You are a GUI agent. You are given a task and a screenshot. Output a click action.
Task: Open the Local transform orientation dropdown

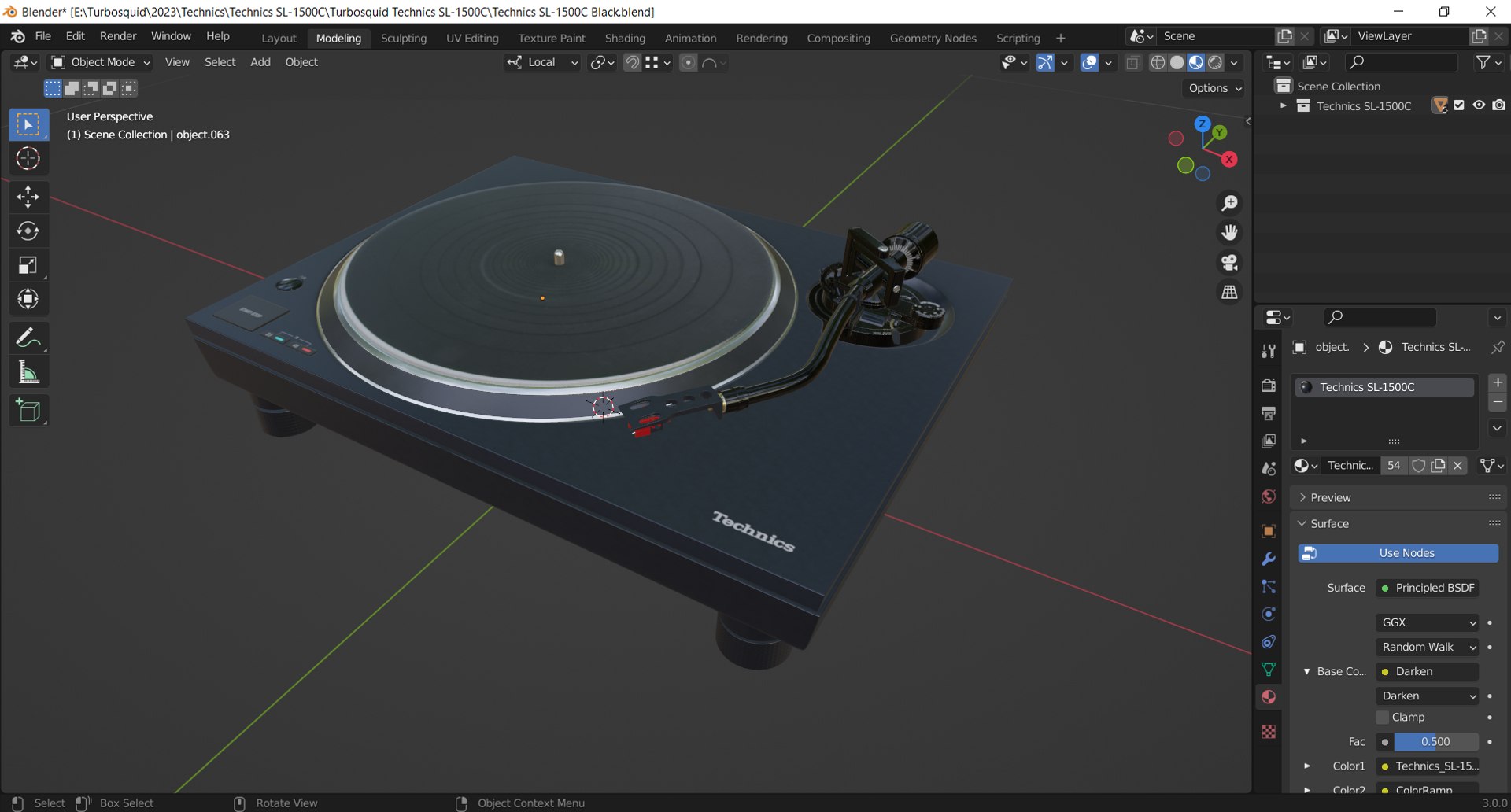click(x=541, y=62)
